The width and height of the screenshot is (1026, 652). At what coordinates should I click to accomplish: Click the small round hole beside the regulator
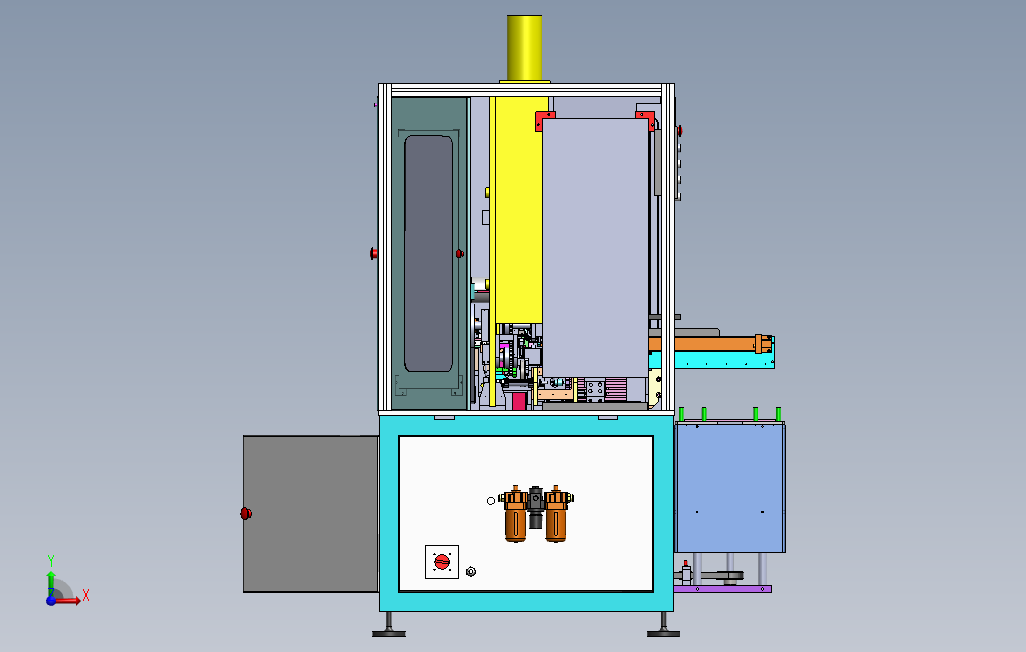coord(491,501)
